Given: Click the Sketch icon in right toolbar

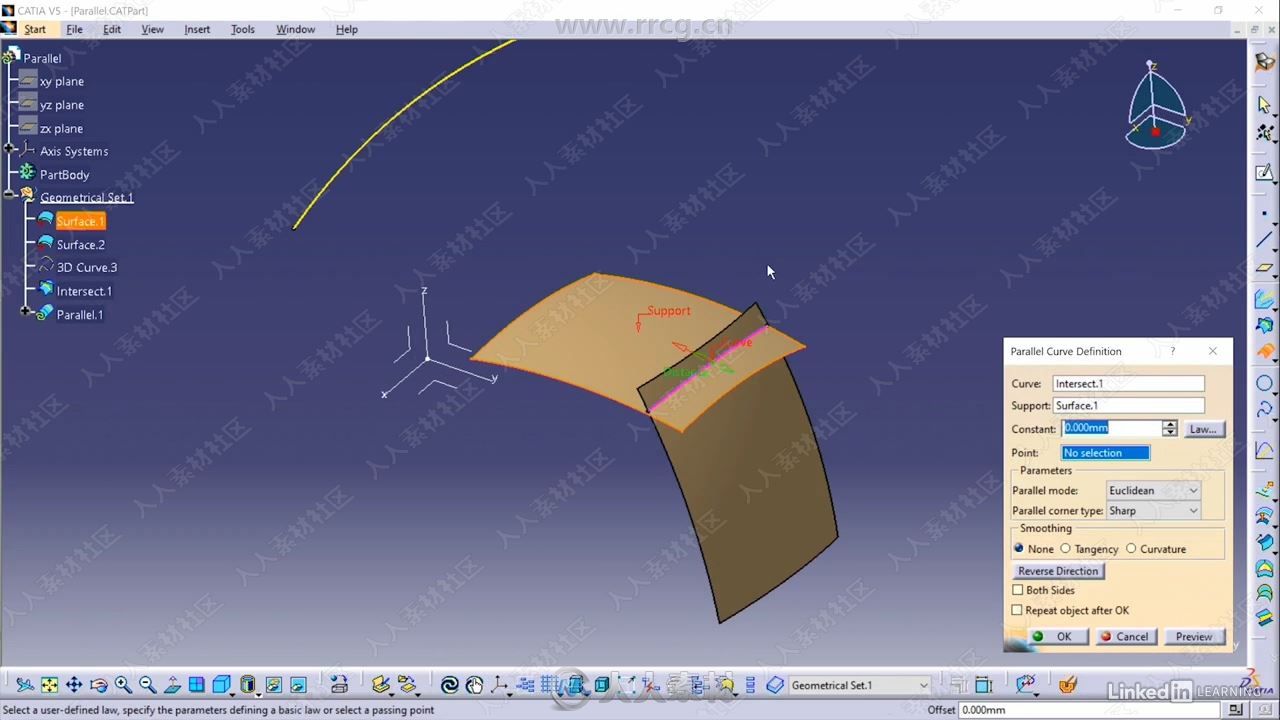Looking at the screenshot, I should 1265,172.
